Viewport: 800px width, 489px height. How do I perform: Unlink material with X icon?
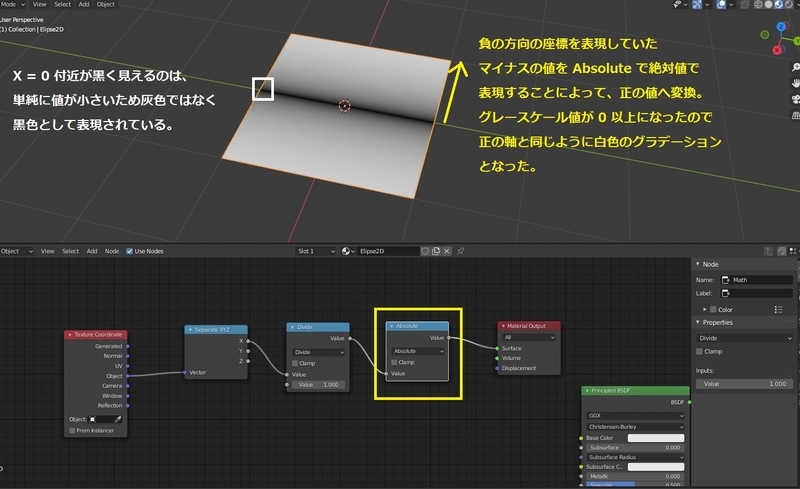point(446,251)
